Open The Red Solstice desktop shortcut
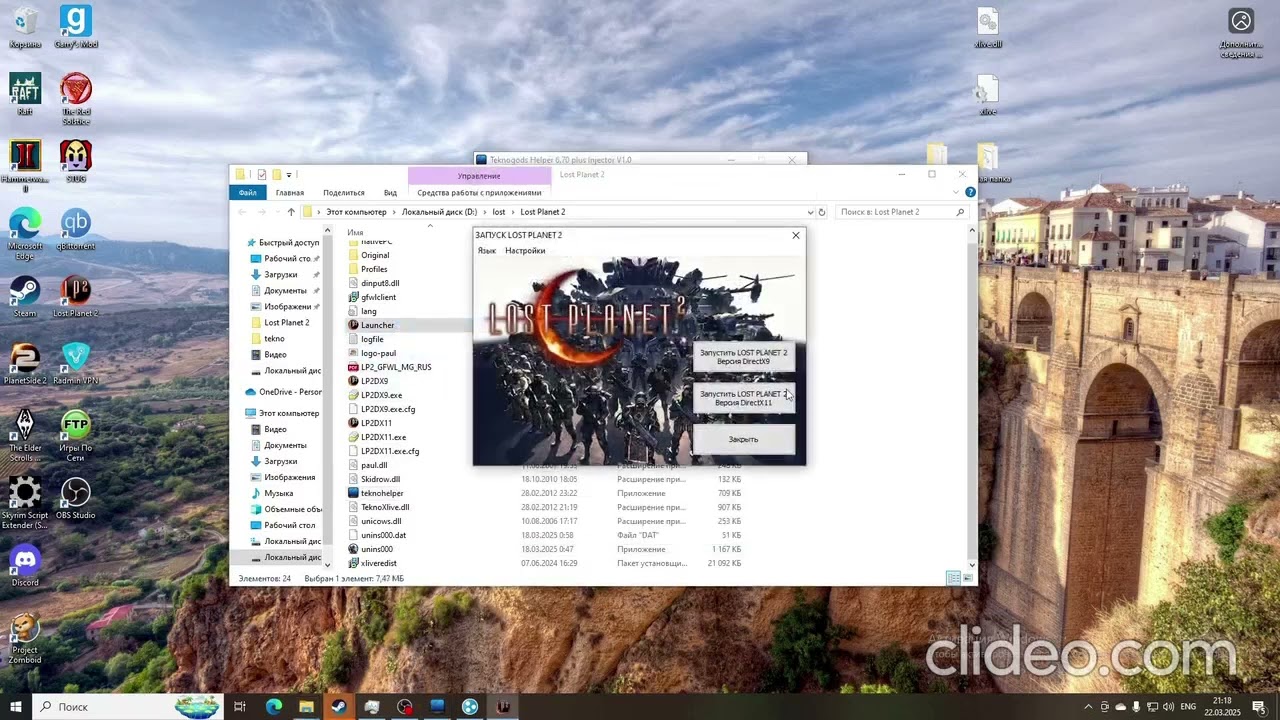Image resolution: width=1280 pixels, height=720 pixels. pos(76,98)
